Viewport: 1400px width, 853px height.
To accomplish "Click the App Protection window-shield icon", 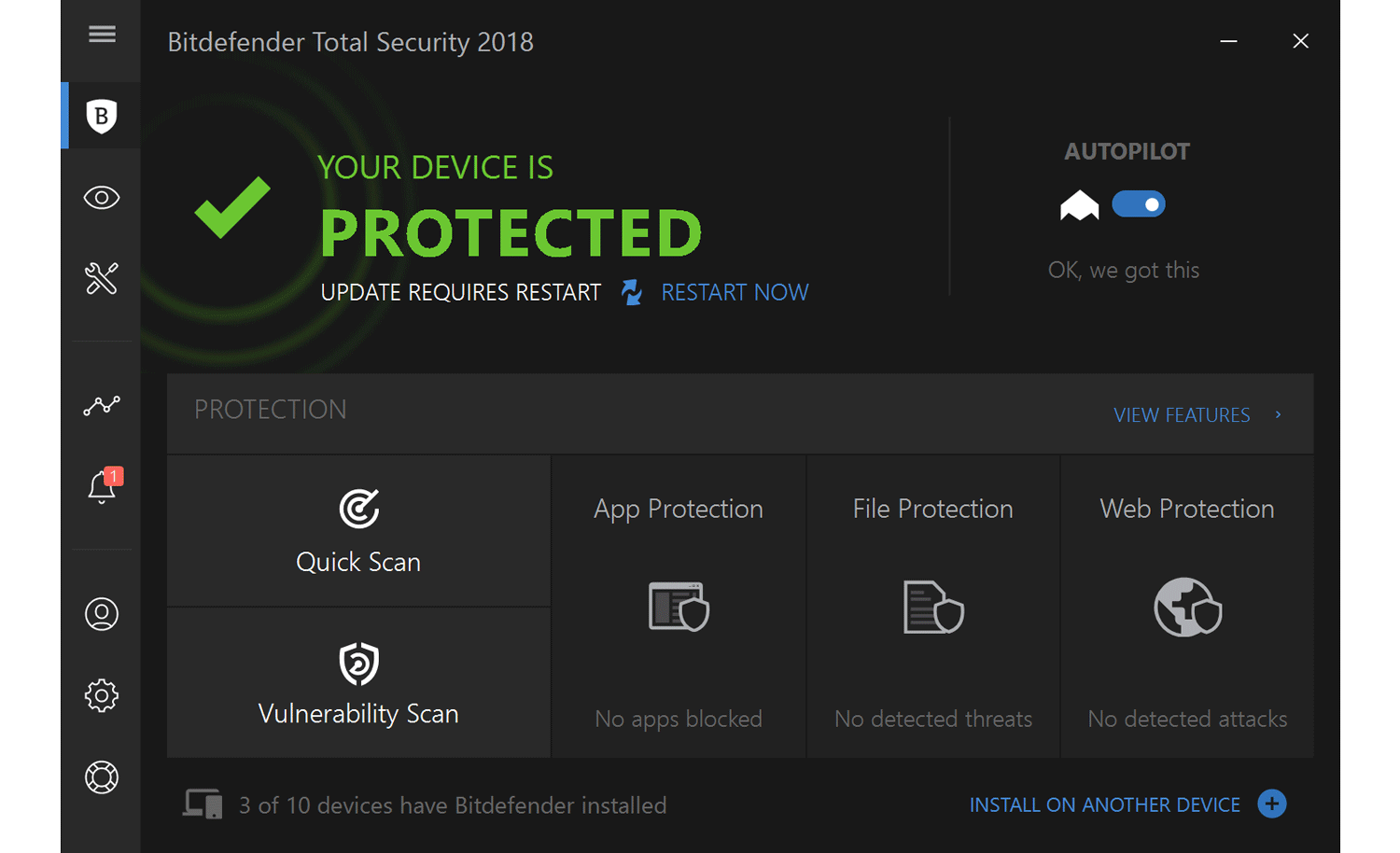I will pos(679,607).
